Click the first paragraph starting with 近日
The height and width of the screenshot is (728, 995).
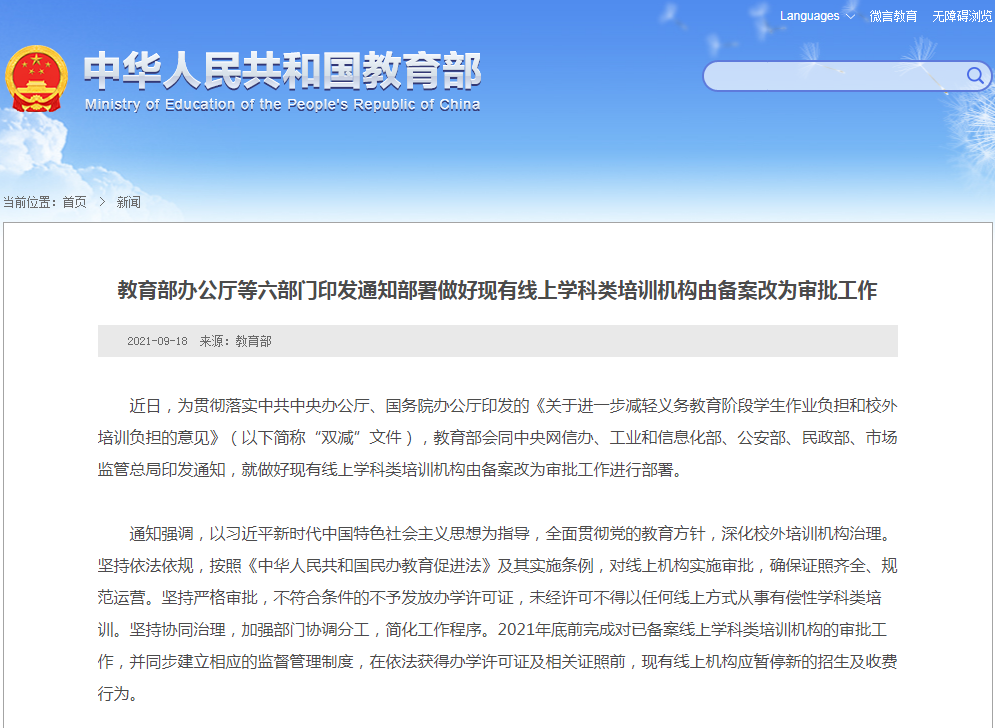click(x=498, y=437)
